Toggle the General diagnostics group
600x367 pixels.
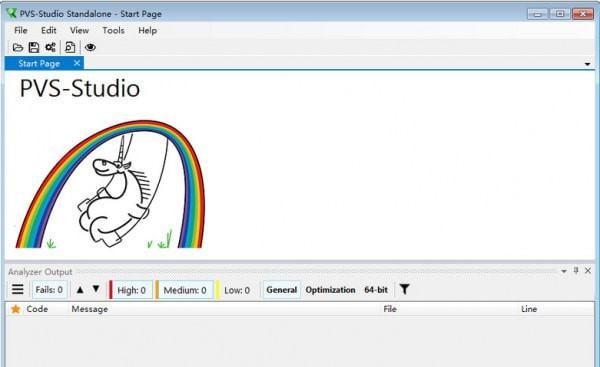pos(282,290)
